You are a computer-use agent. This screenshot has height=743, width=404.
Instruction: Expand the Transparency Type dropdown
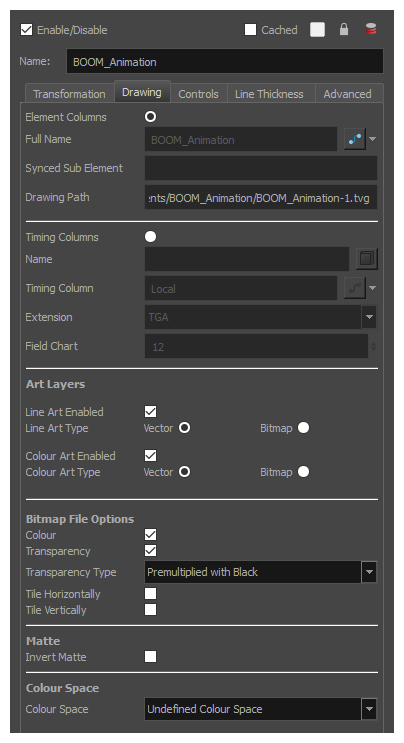pyautogui.click(x=369, y=572)
